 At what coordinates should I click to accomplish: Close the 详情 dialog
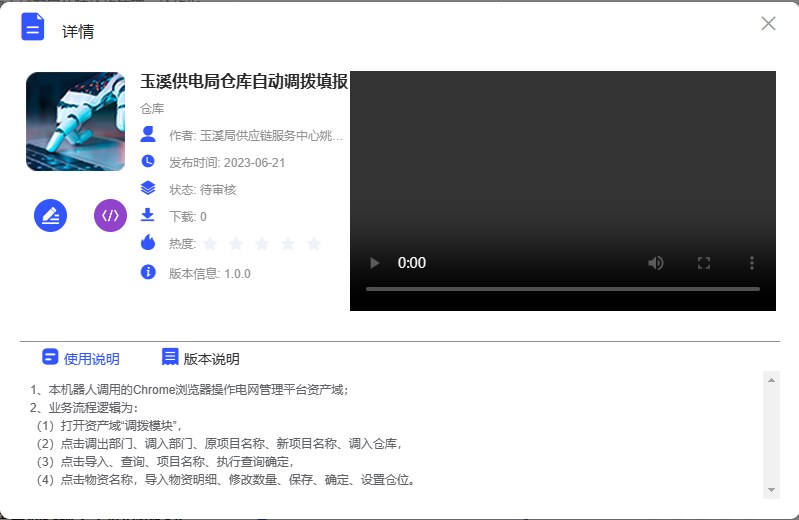pos(768,23)
